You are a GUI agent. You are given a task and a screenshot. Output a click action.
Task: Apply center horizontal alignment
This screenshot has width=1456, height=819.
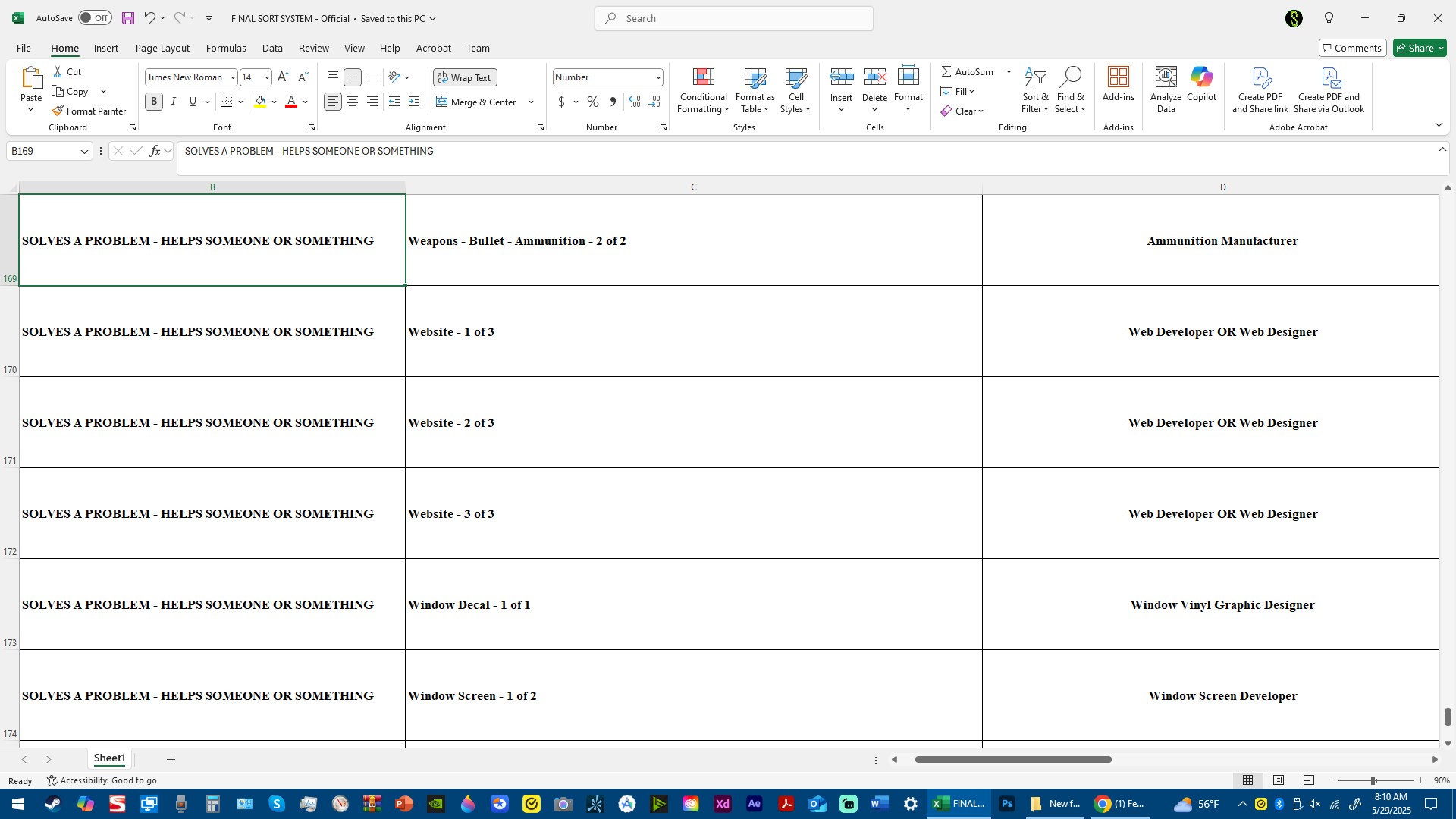coord(353,102)
